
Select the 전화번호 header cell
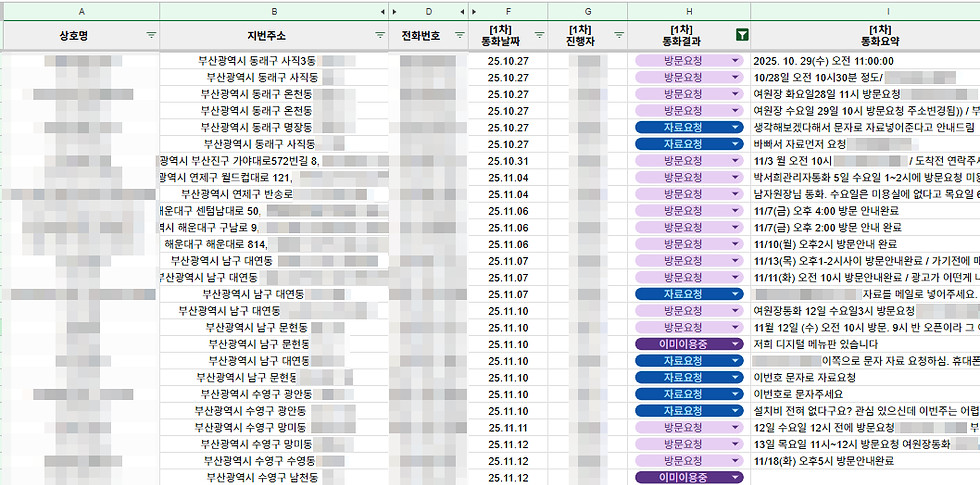click(428, 36)
